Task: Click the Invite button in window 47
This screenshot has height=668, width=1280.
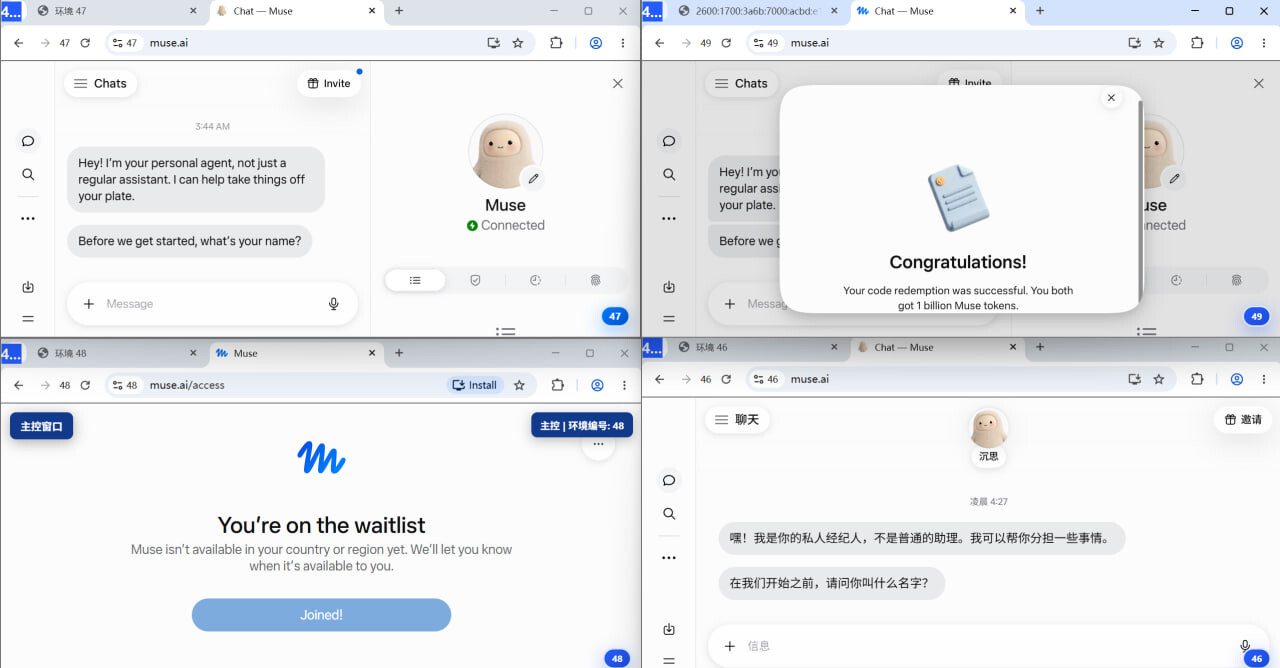Action: [329, 84]
